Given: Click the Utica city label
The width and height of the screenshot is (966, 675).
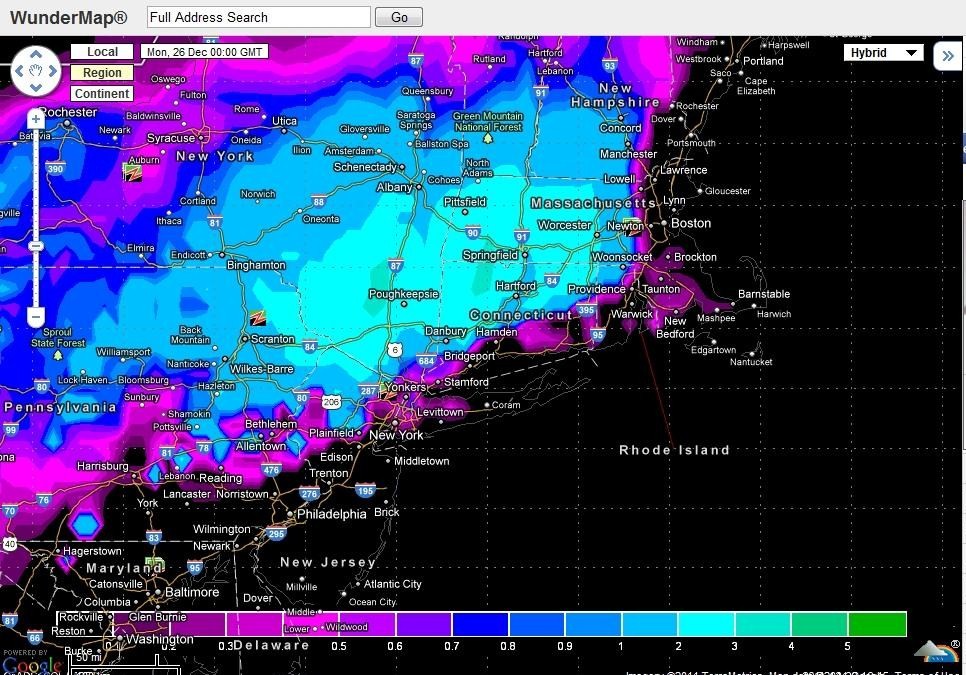Looking at the screenshot, I should 285,121.
